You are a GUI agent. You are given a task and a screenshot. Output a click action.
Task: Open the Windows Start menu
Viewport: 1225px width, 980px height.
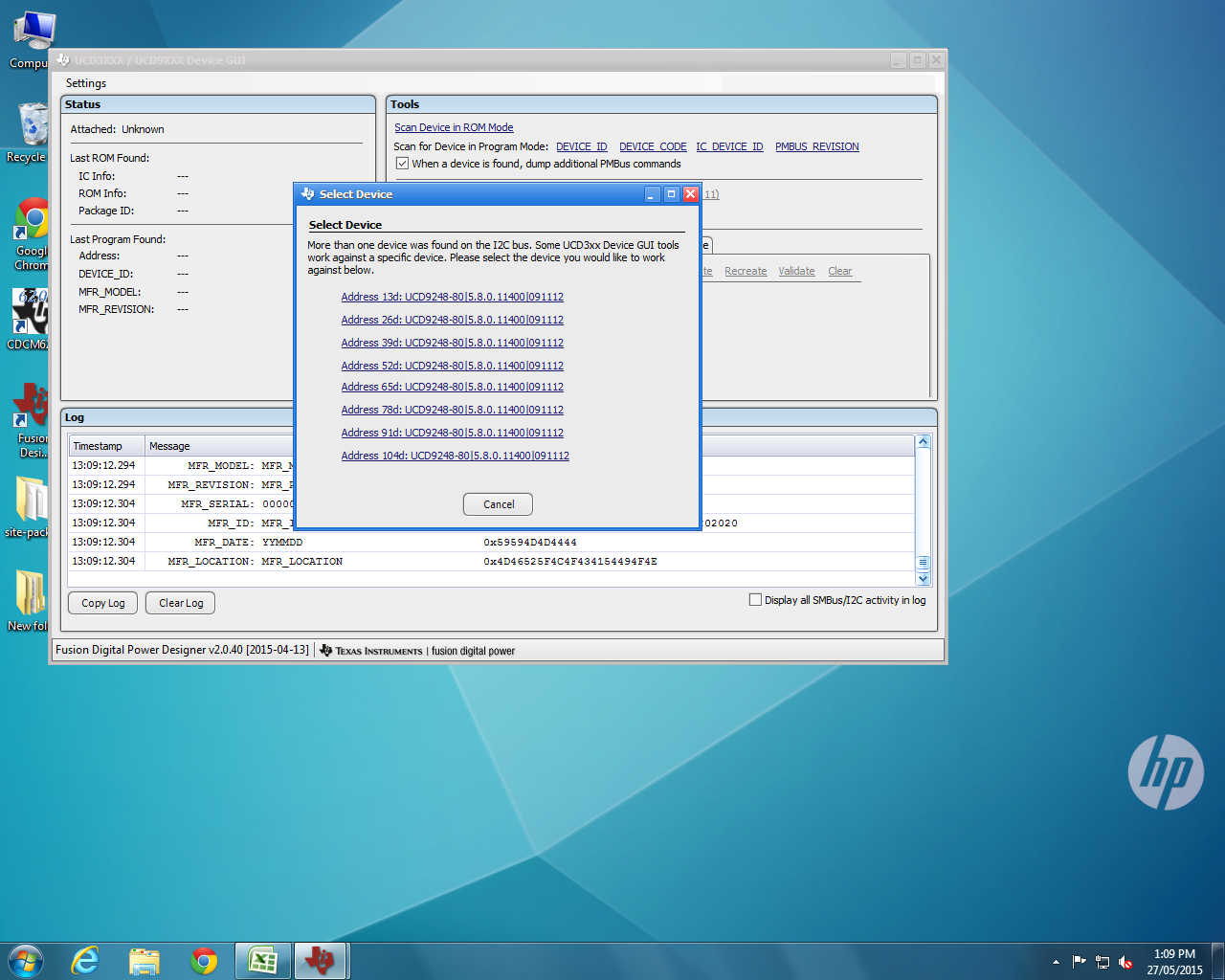click(x=25, y=961)
